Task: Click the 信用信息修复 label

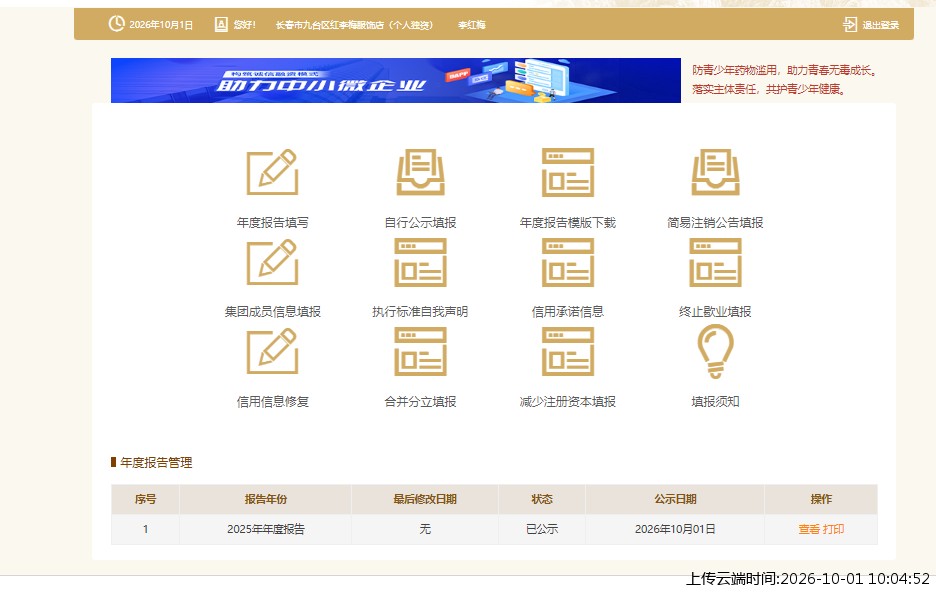Action: point(272,402)
